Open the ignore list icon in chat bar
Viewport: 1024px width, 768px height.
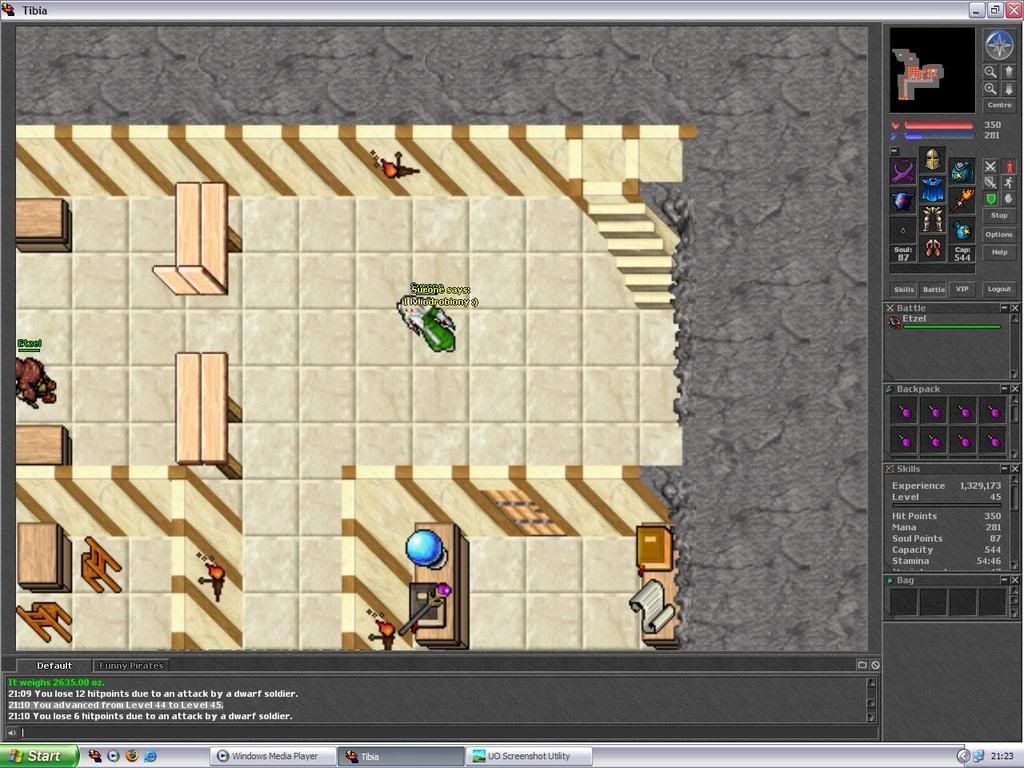[875, 665]
